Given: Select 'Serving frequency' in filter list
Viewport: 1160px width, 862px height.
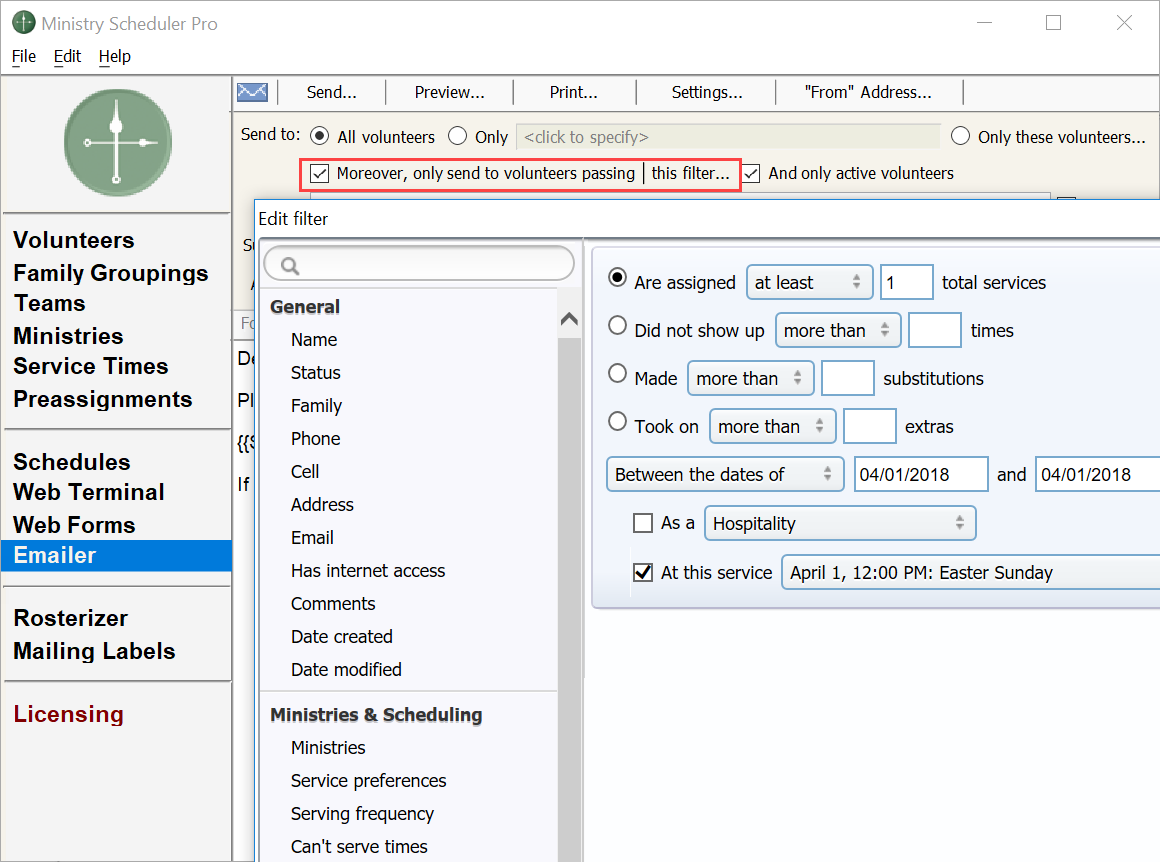Looking at the screenshot, I should (362, 814).
